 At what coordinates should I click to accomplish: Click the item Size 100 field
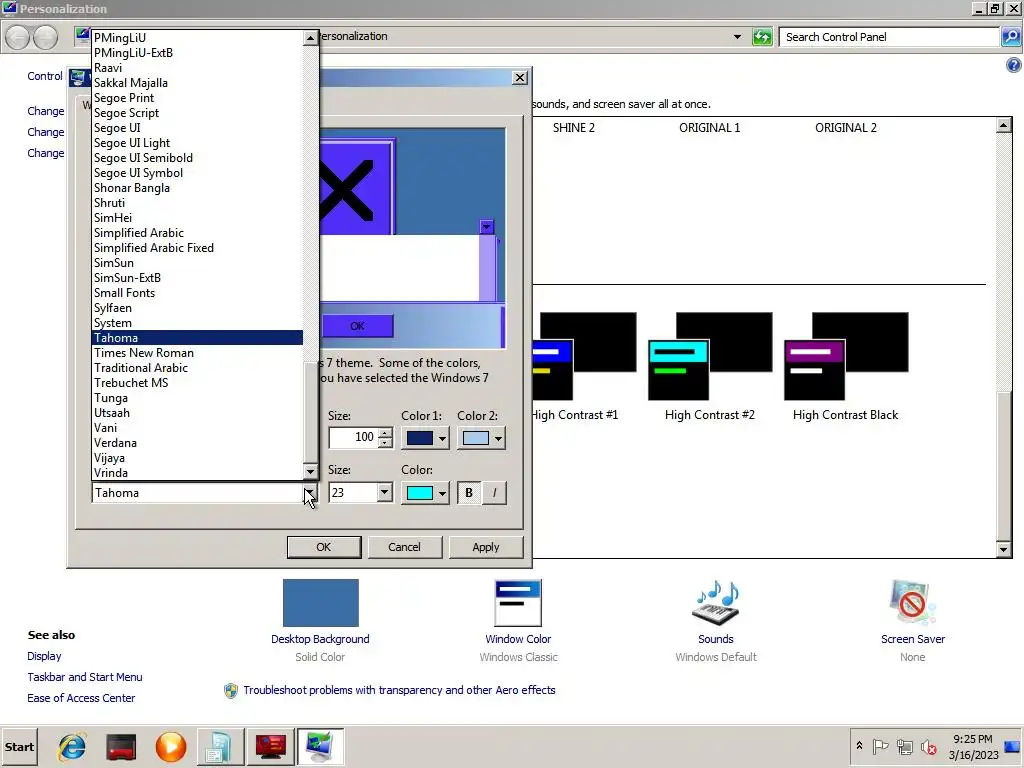[x=354, y=437]
